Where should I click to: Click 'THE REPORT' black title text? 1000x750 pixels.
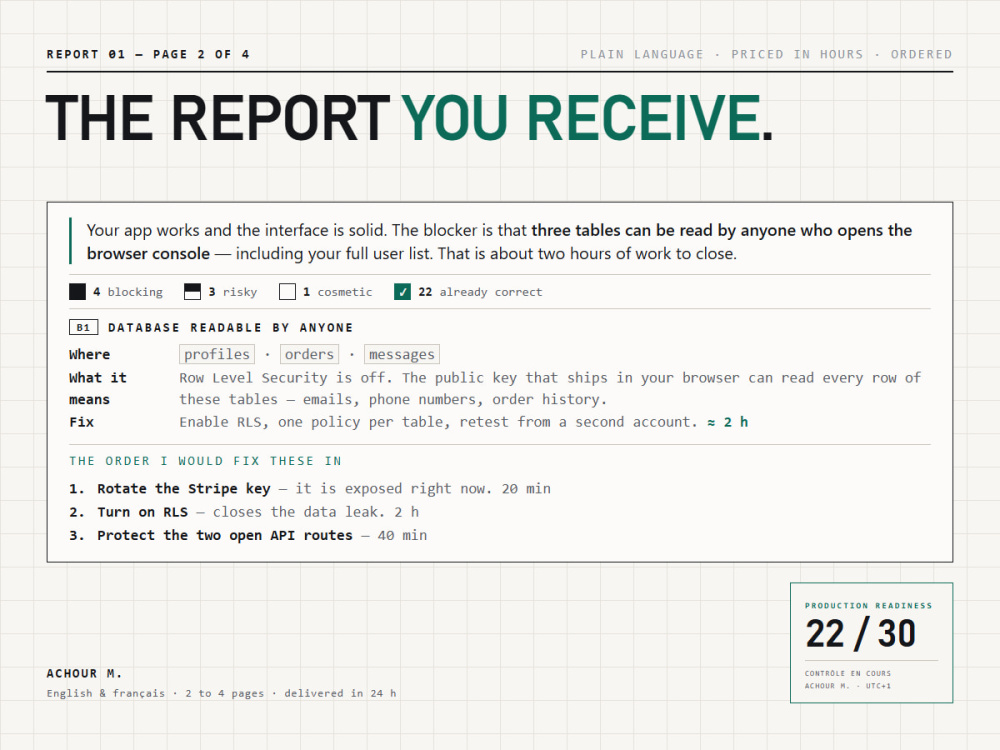click(x=217, y=118)
